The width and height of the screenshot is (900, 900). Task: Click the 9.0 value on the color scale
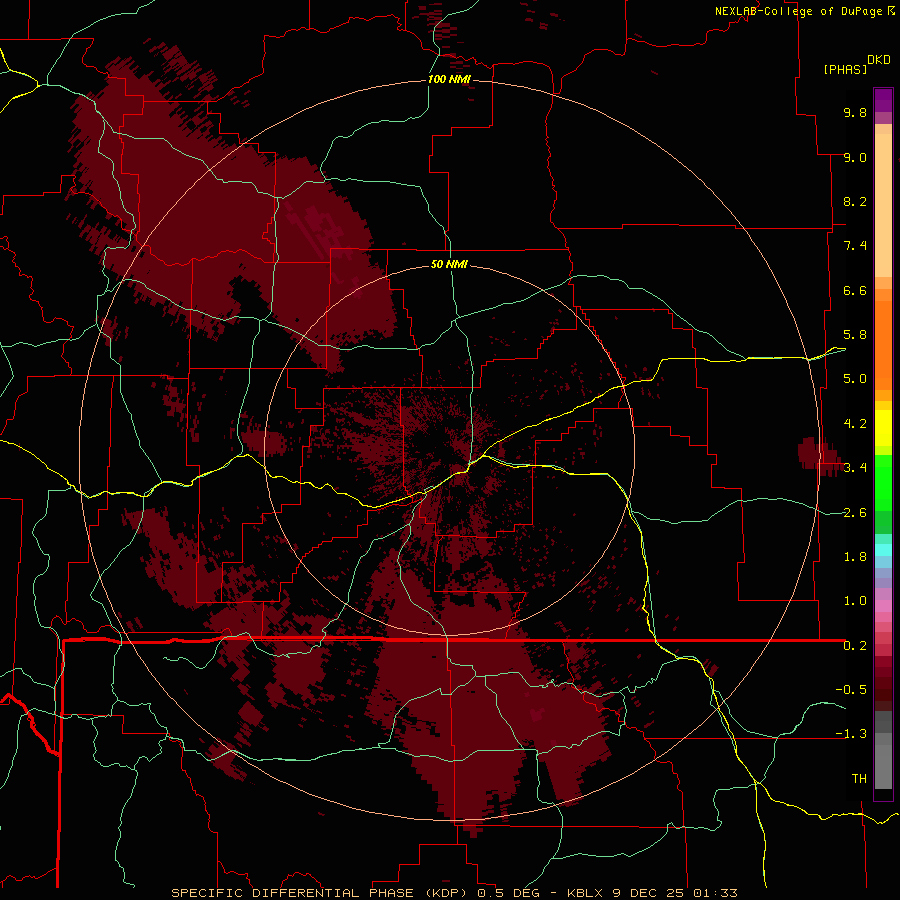(855, 157)
